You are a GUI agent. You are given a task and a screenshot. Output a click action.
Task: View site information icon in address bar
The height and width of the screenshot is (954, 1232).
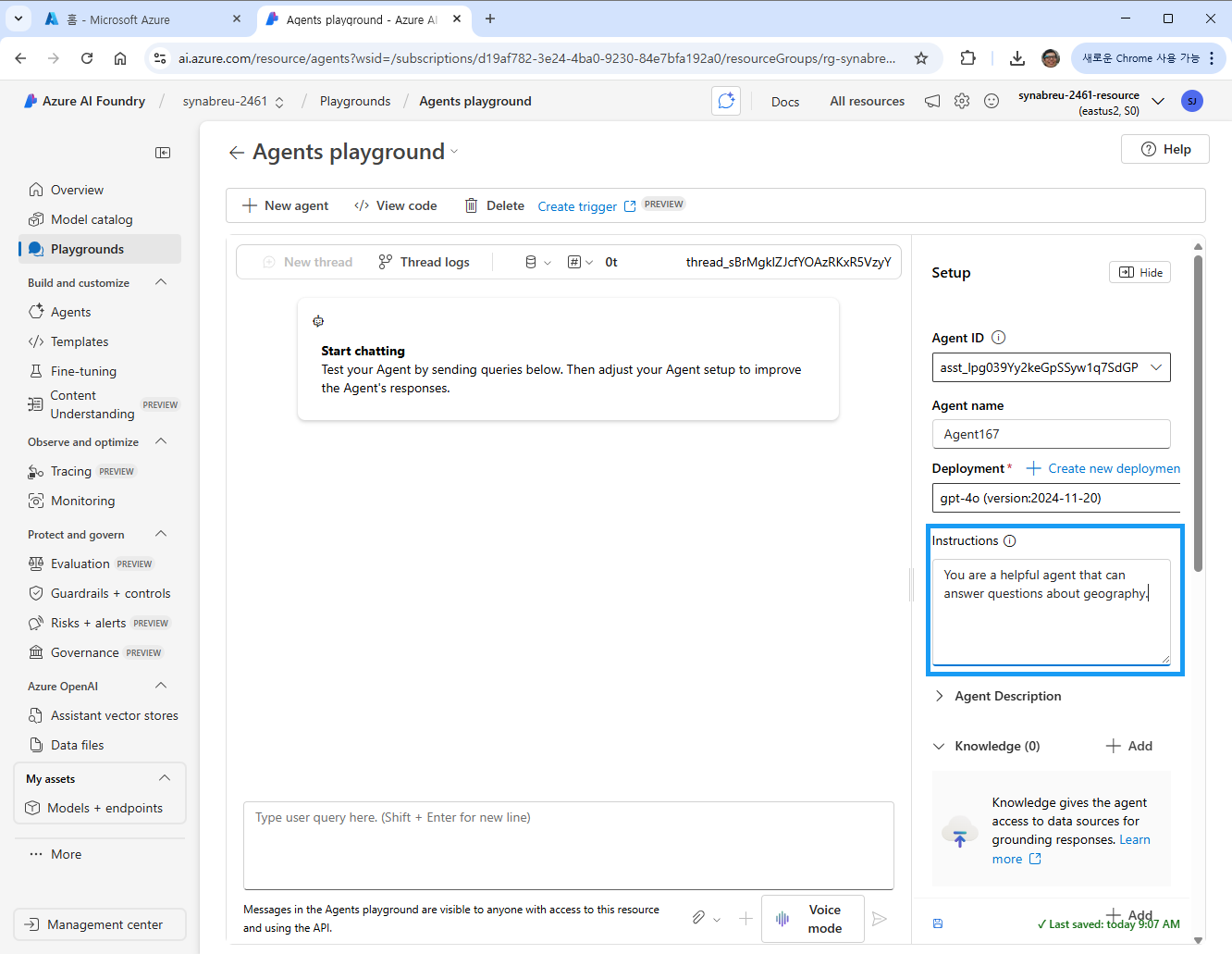pos(160,58)
